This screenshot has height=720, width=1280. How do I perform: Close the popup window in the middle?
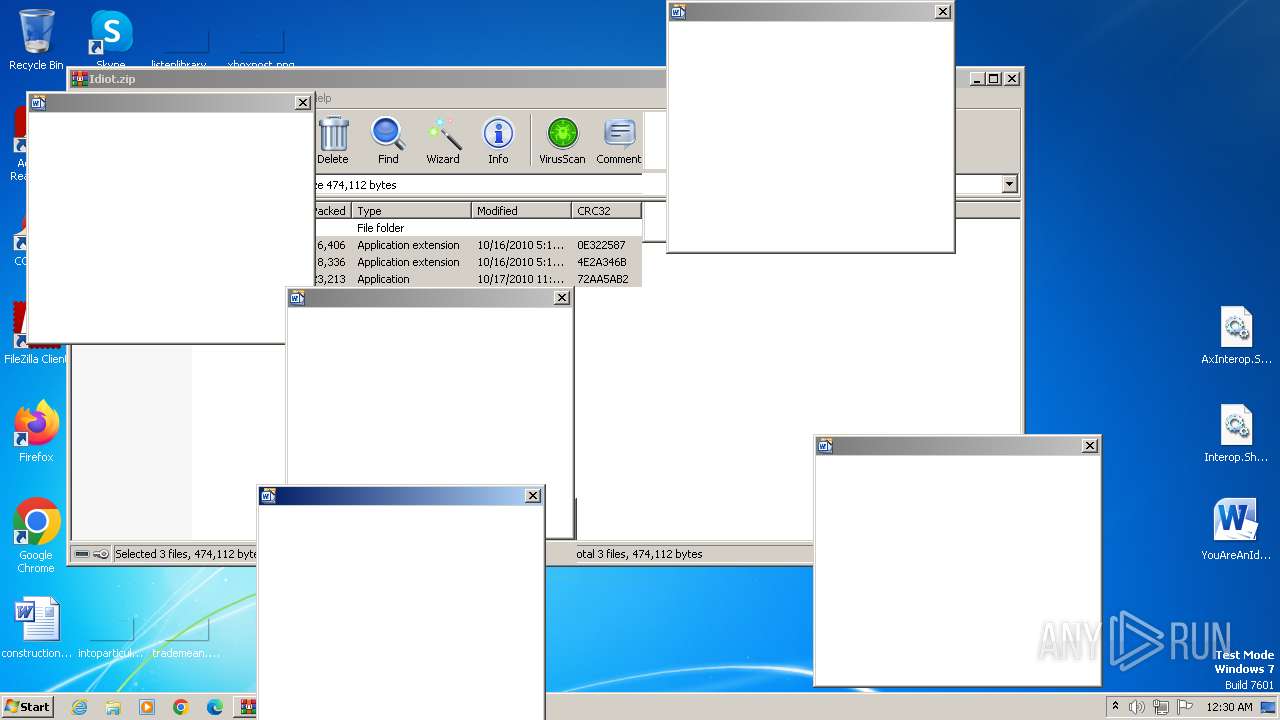pos(561,297)
